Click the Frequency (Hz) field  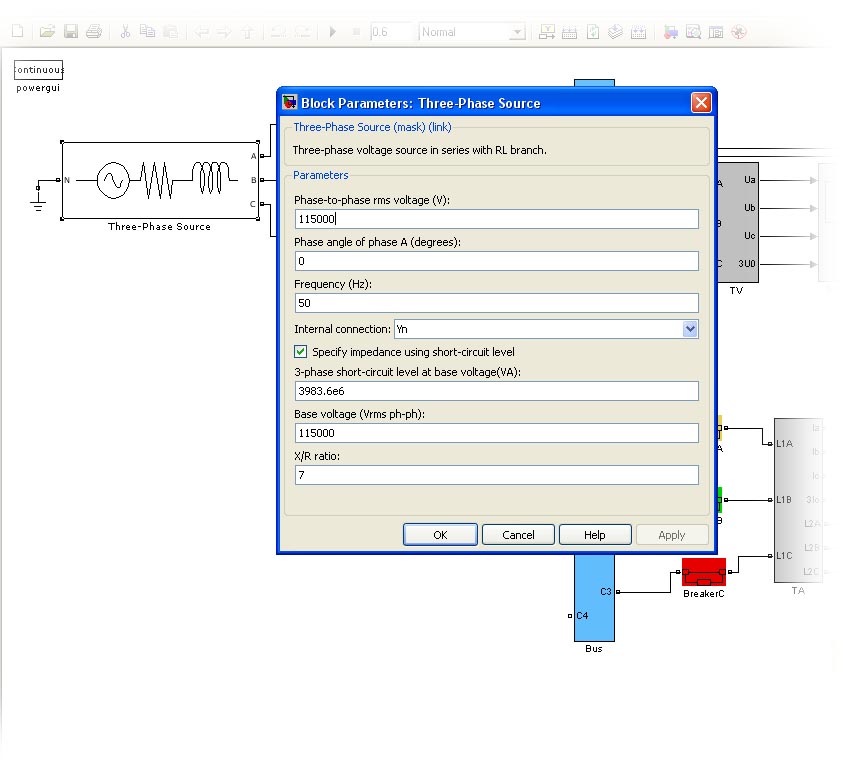[x=497, y=303]
